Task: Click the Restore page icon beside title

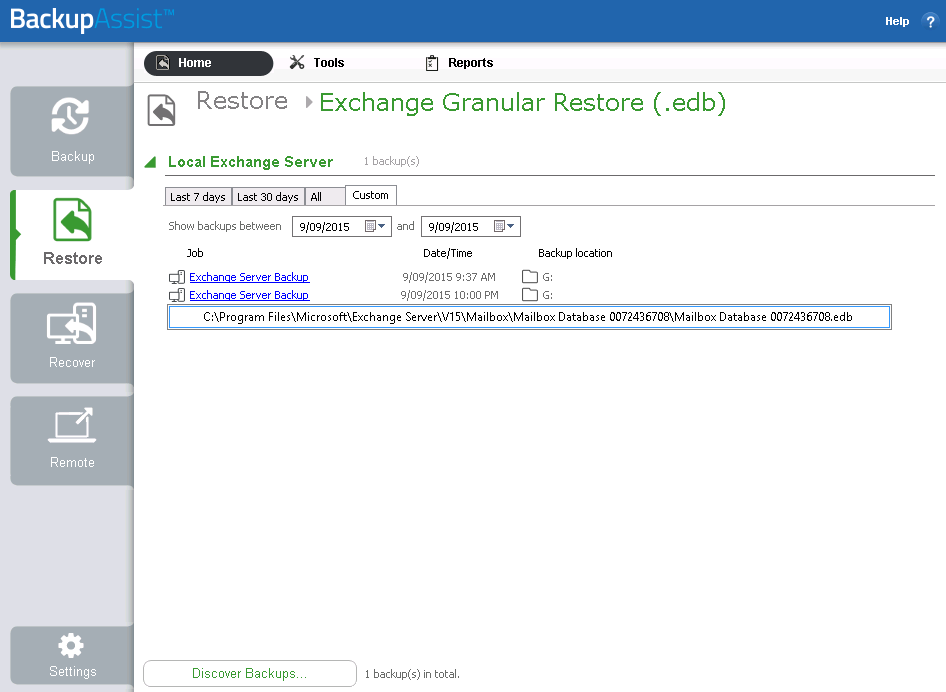Action: coord(161,110)
